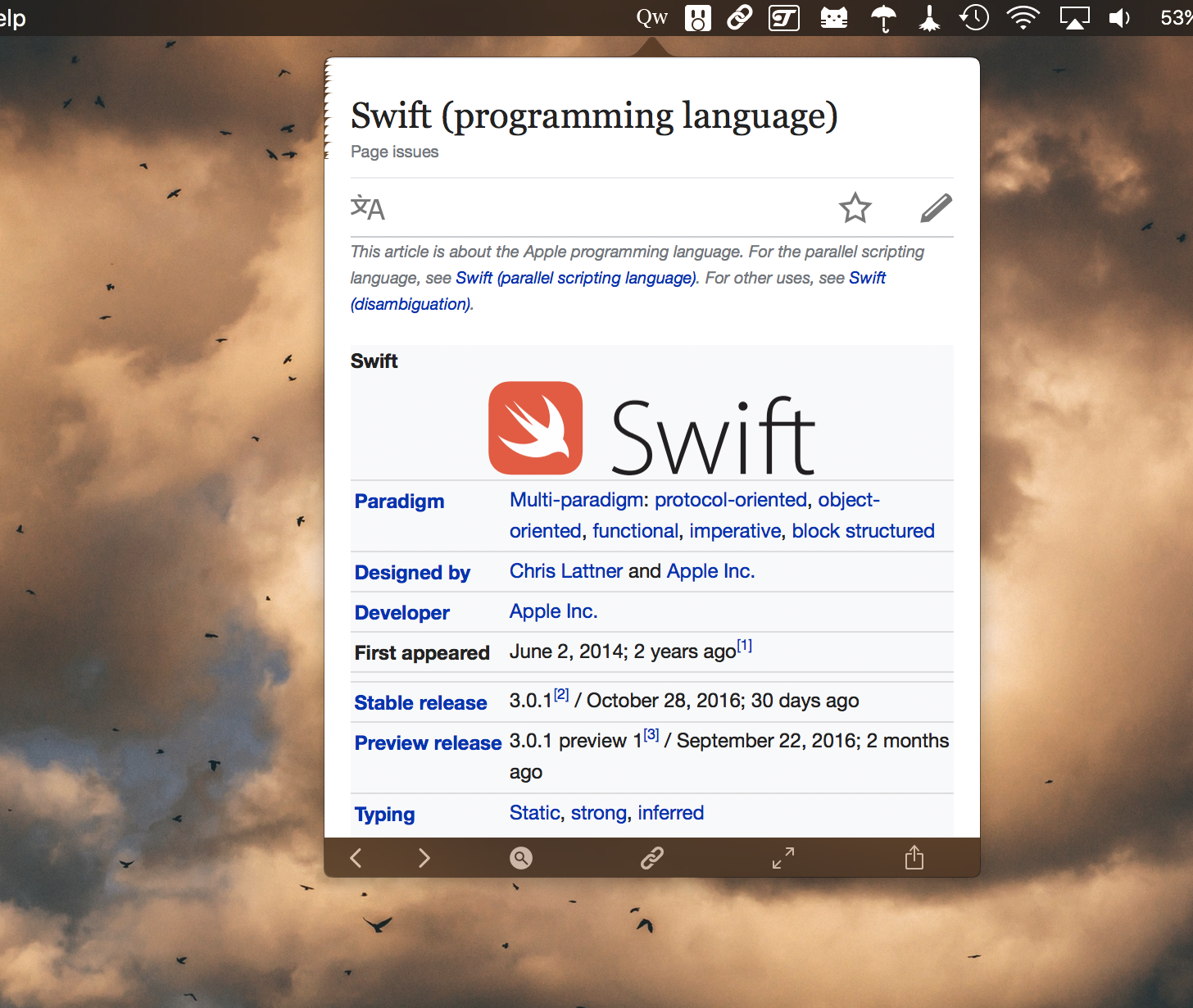Open search with the magnifier icon
This screenshot has height=1008, width=1193.
521,857
